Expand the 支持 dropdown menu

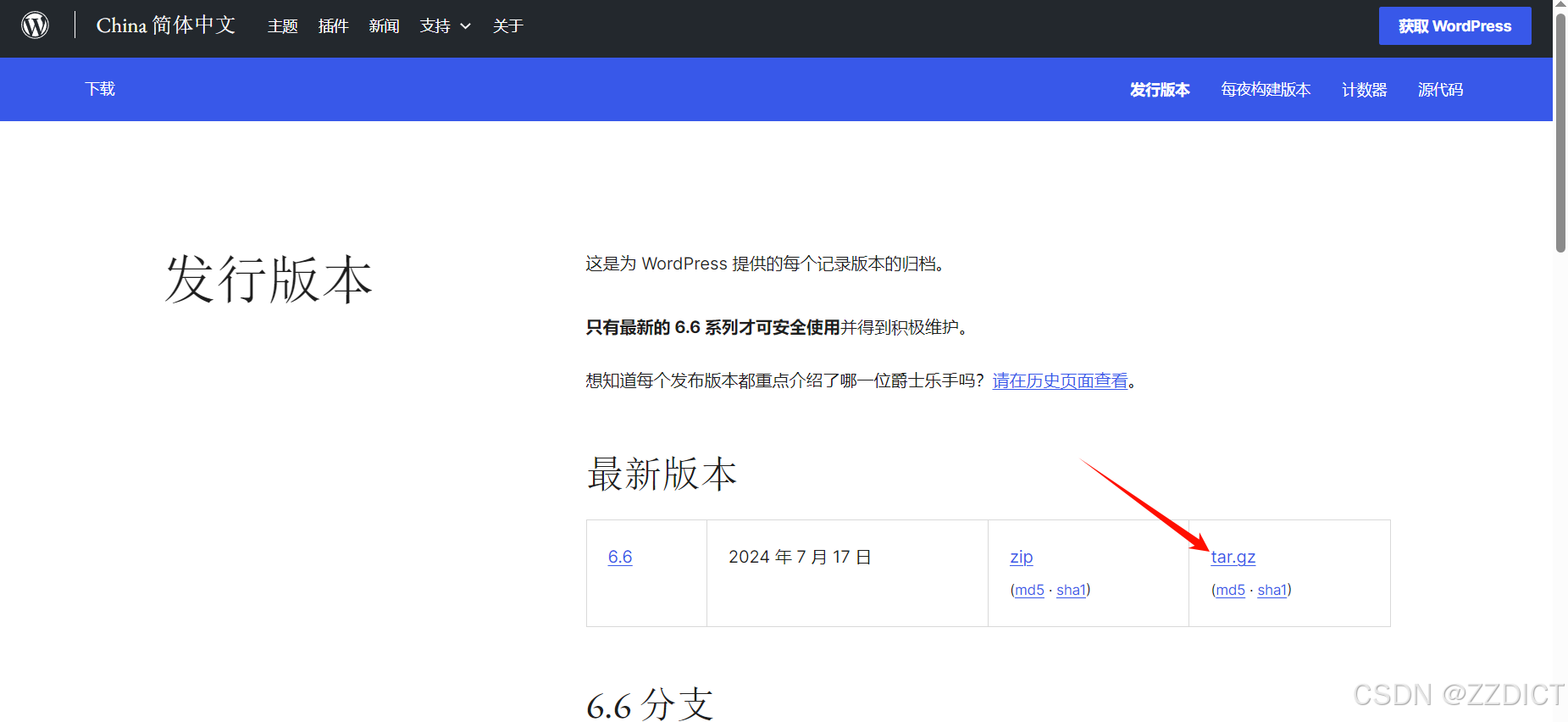click(446, 26)
